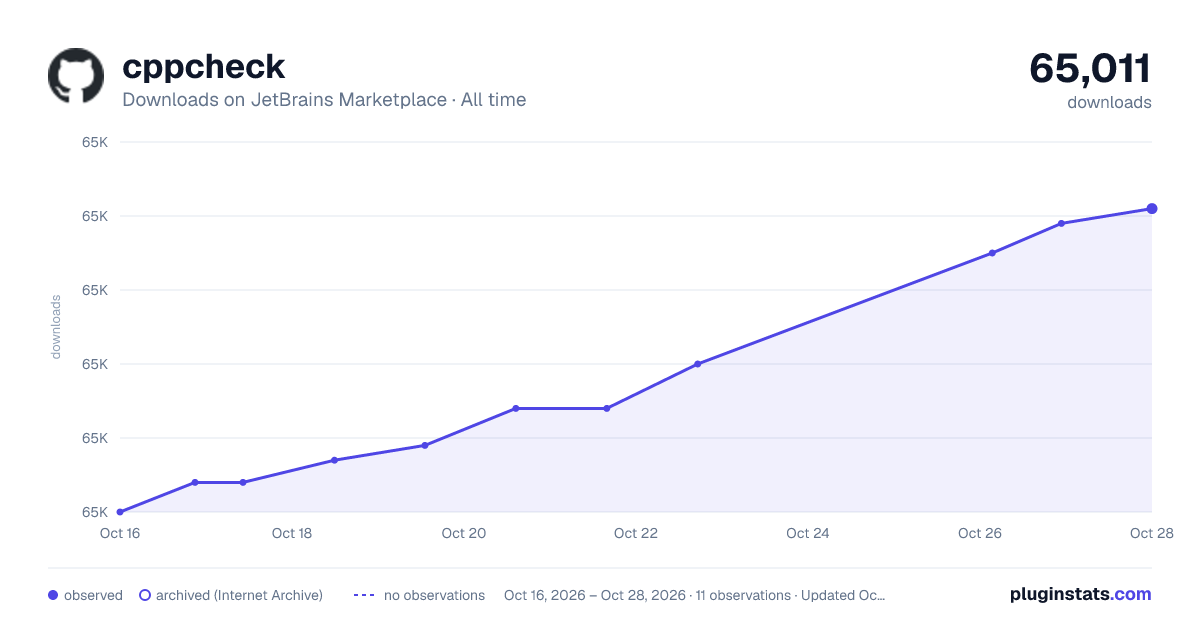Click the filled observed legend dot

click(x=53, y=595)
